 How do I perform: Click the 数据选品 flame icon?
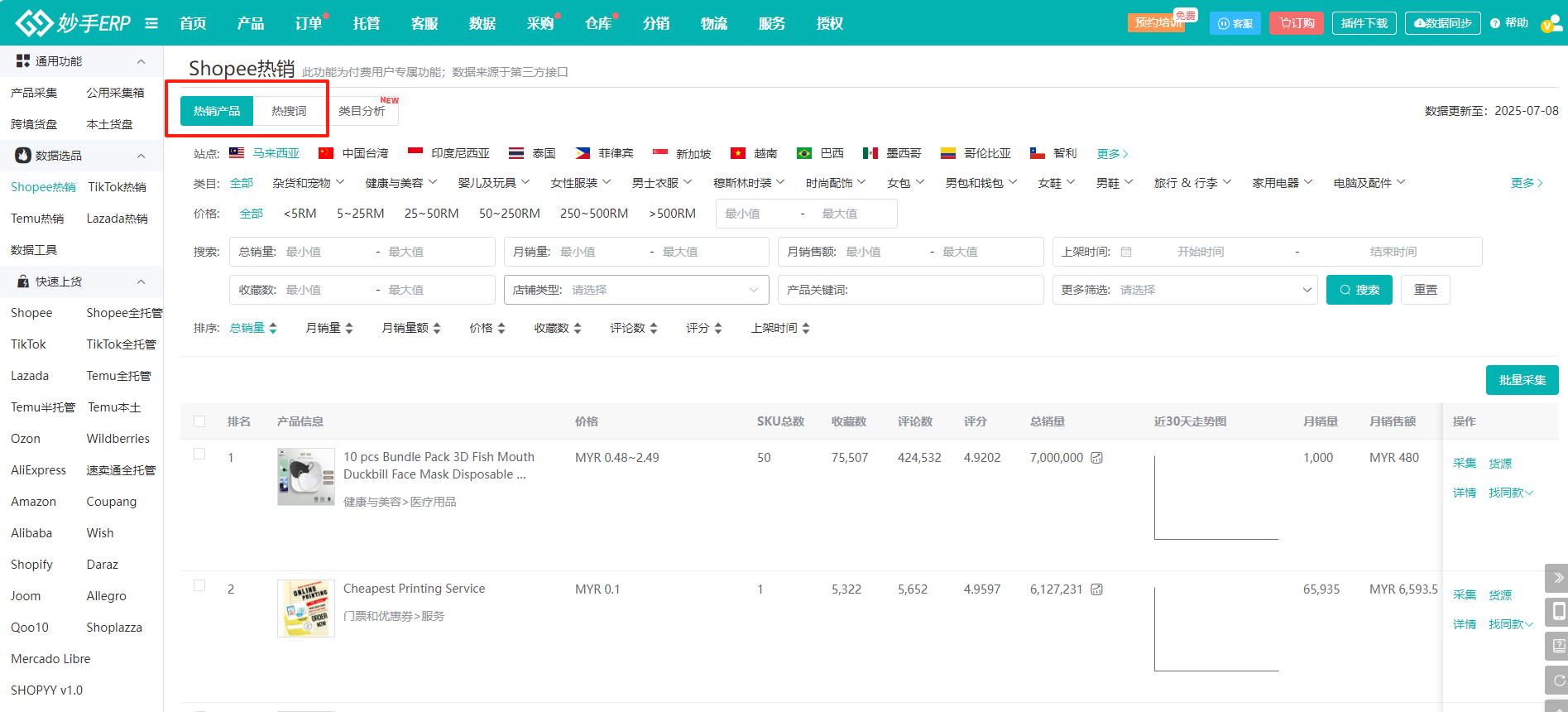[23, 156]
